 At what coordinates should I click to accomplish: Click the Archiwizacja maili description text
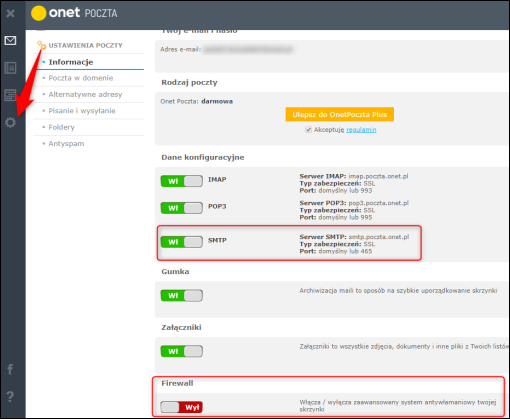pyautogui.click(x=398, y=291)
